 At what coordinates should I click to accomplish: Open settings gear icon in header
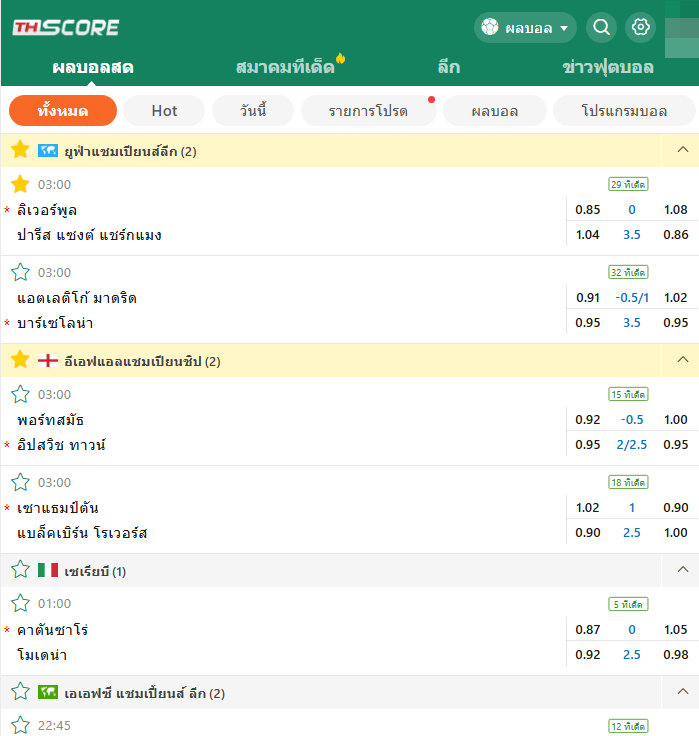click(640, 28)
